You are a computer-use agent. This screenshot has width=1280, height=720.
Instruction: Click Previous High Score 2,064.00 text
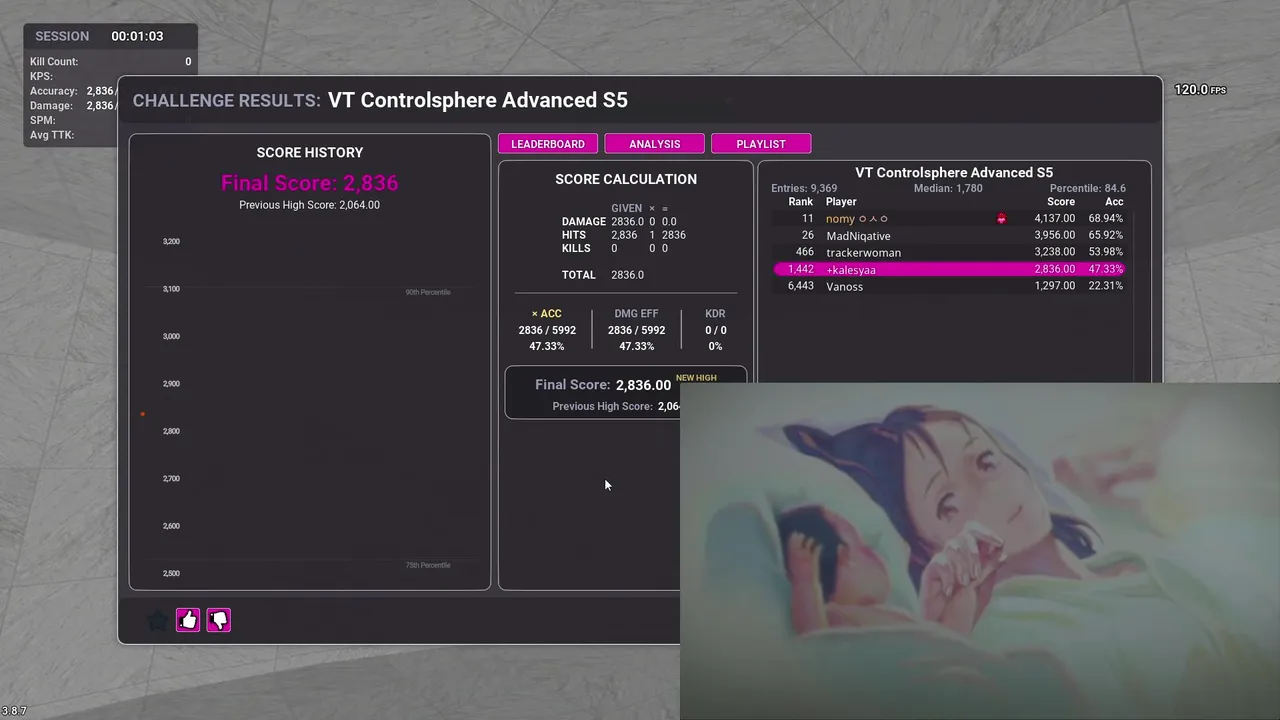coord(310,205)
